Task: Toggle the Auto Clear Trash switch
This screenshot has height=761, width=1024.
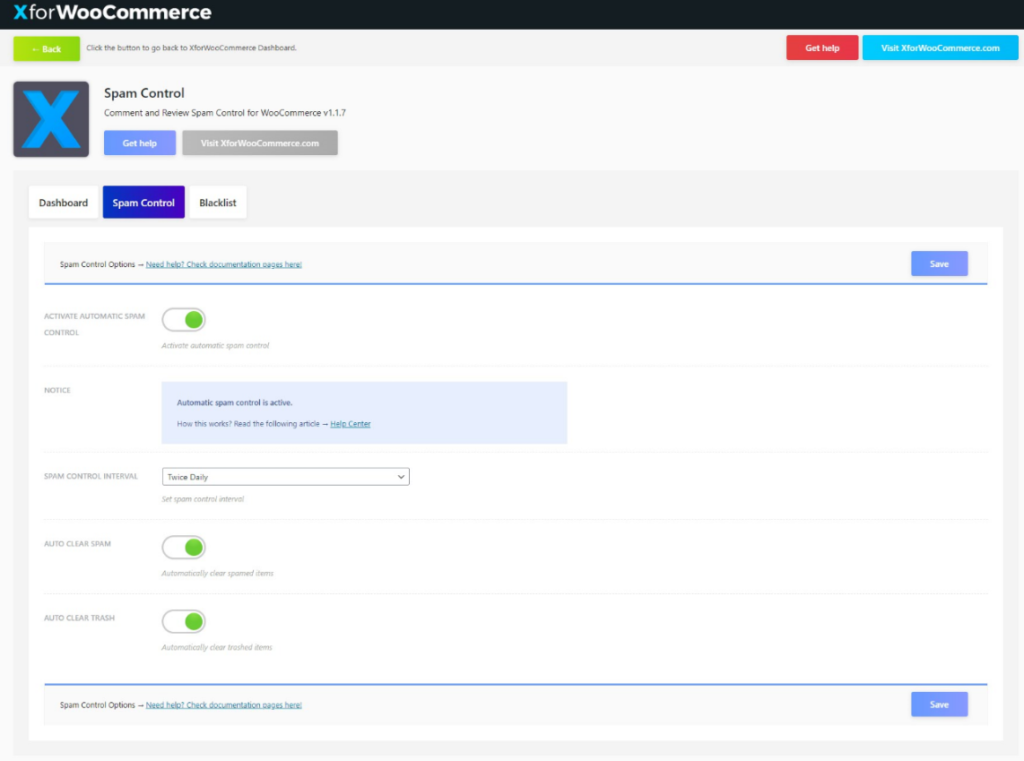Action: coord(184,621)
